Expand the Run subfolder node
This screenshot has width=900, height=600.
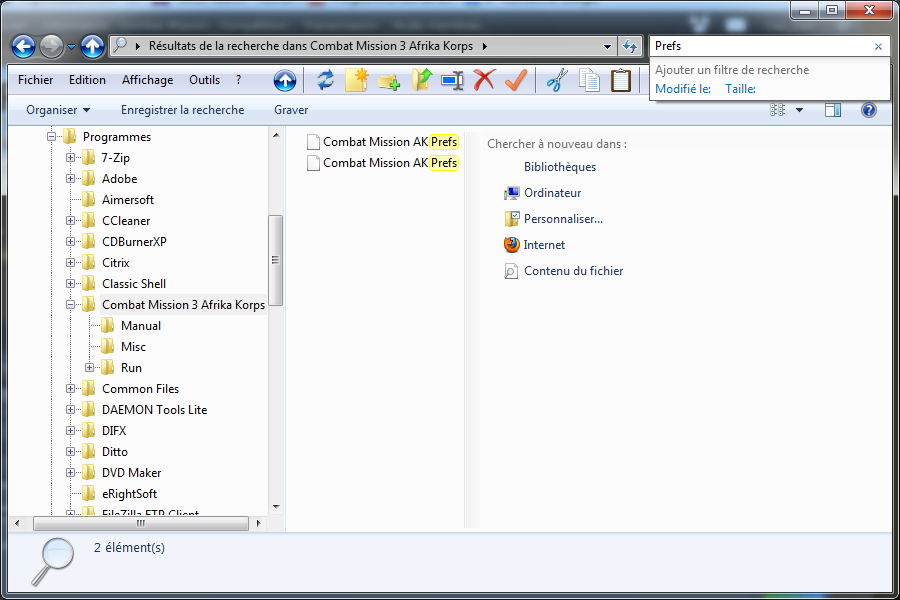[89, 367]
